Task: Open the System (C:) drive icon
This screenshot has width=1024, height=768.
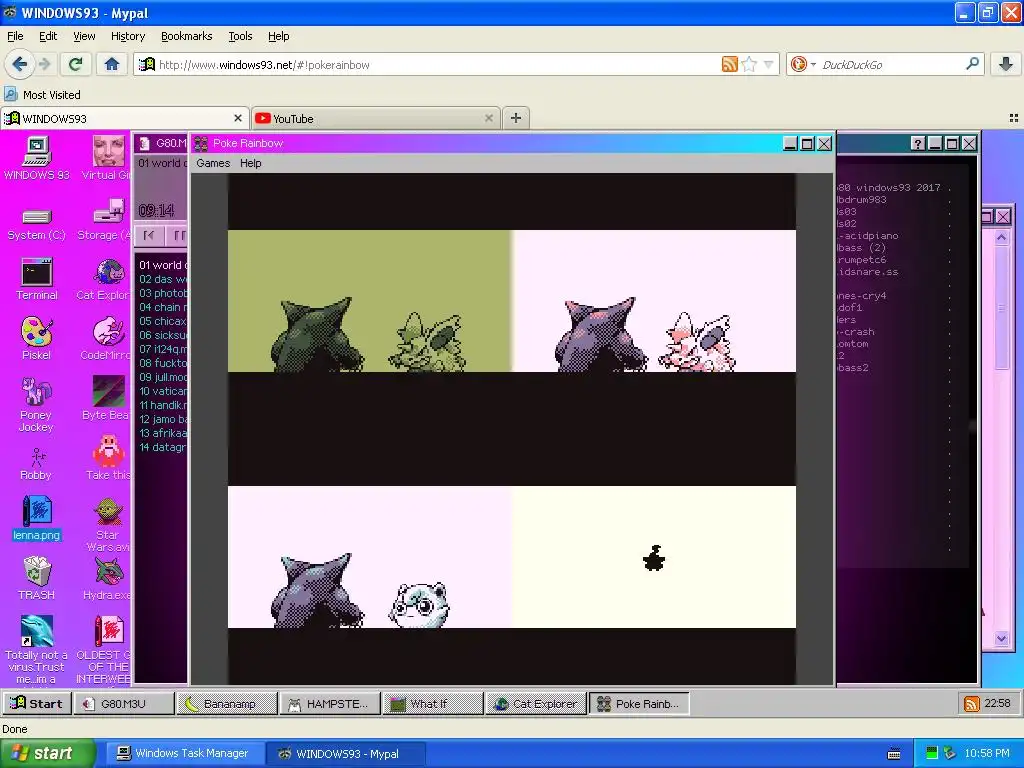Action: click(37, 224)
